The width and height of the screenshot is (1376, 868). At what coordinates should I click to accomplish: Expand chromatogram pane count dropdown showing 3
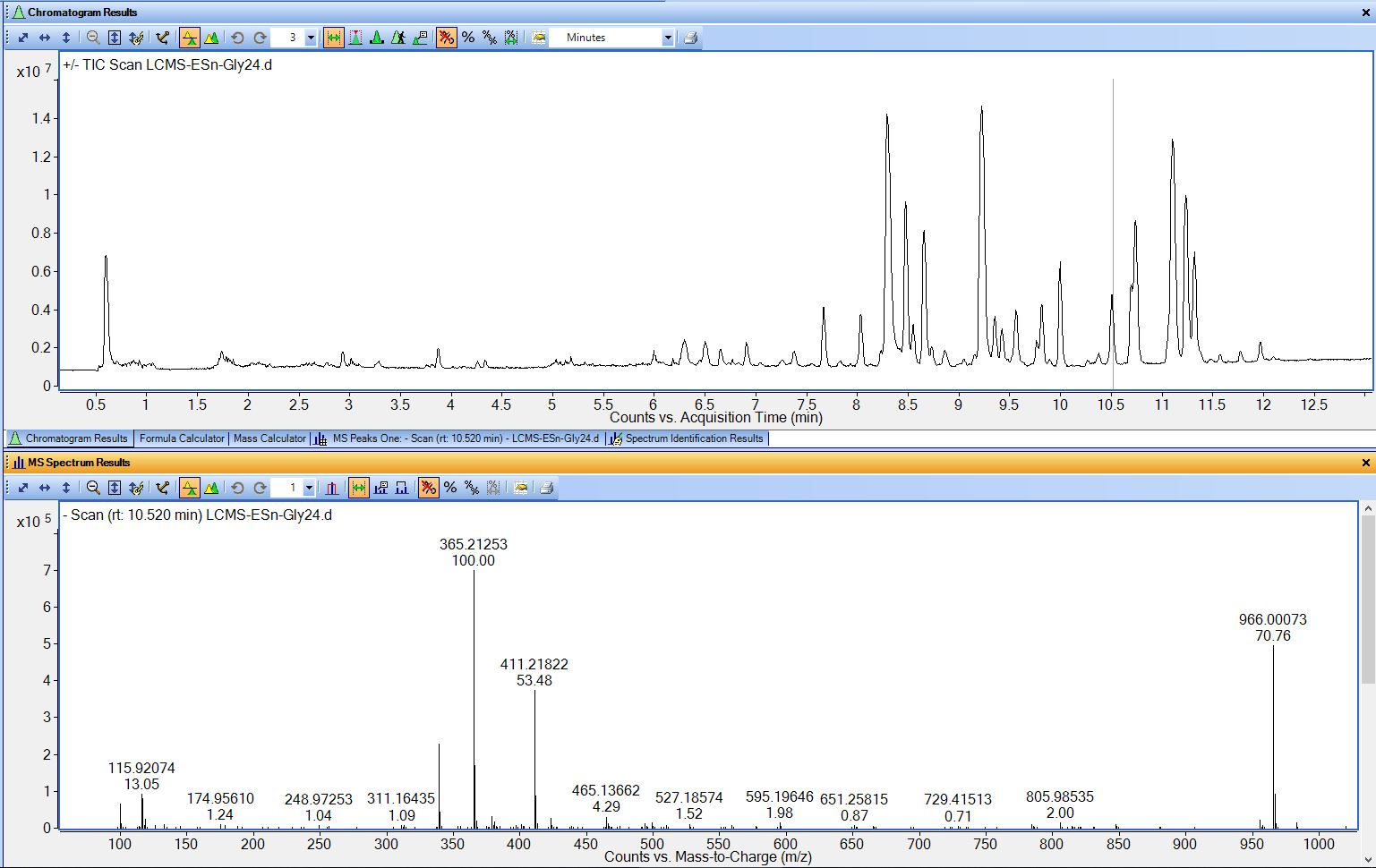point(311,38)
